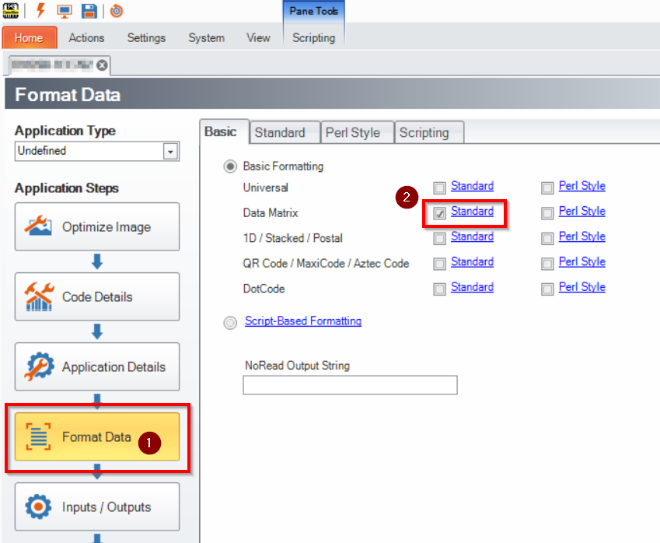Open the Scripting tab under Pane Tools

[314, 38]
